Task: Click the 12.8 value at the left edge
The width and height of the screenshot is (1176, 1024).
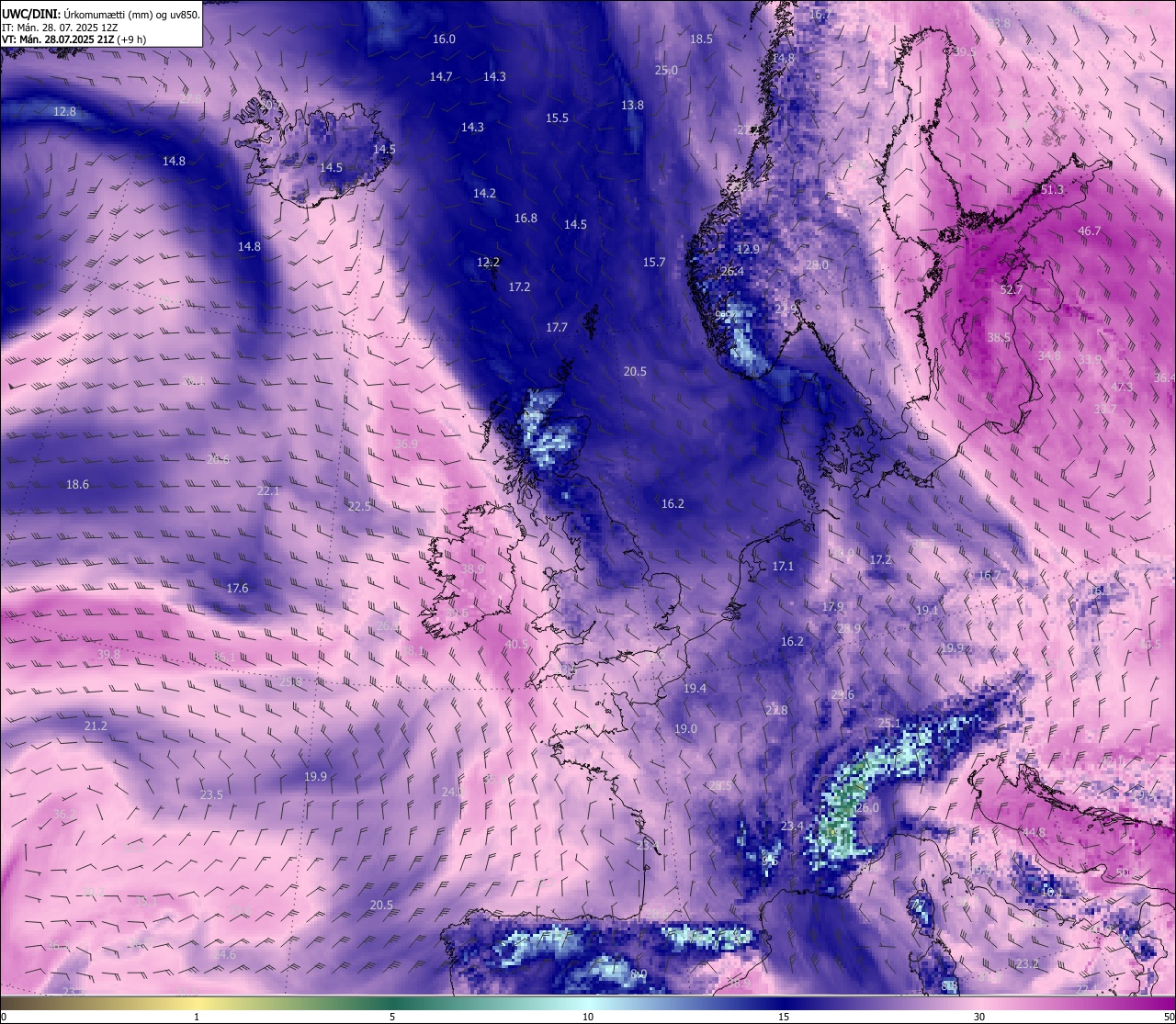Action: point(64,111)
